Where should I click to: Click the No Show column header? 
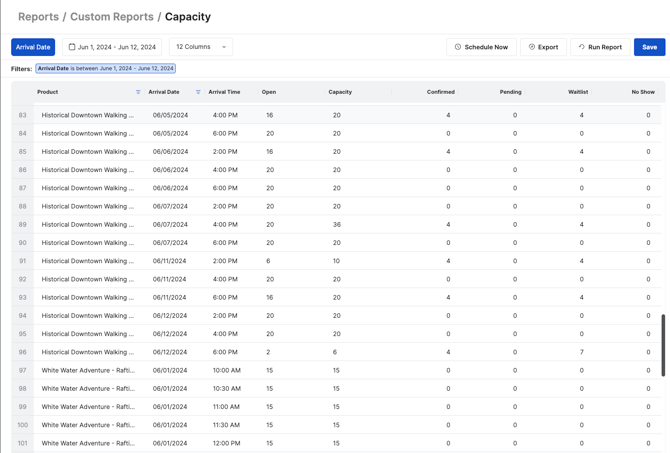tap(643, 92)
